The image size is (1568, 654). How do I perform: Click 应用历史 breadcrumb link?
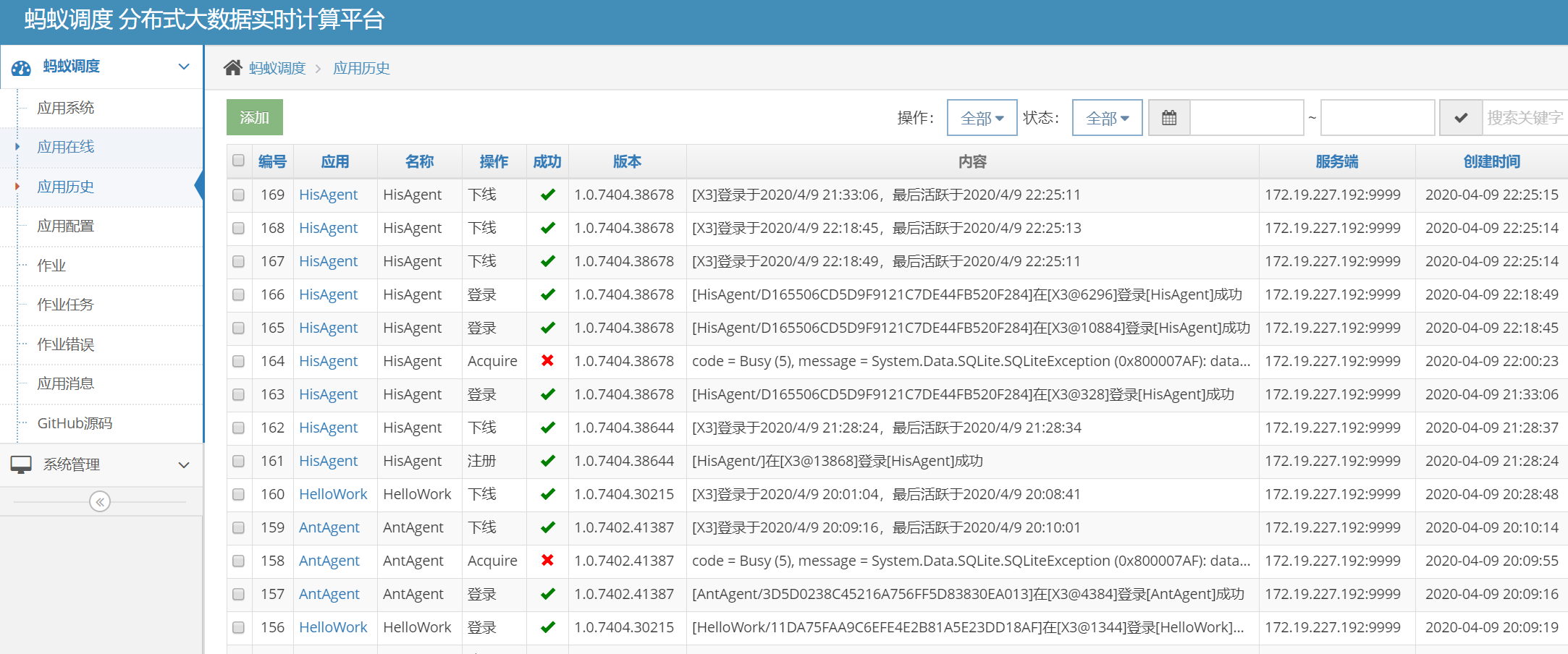tap(361, 68)
